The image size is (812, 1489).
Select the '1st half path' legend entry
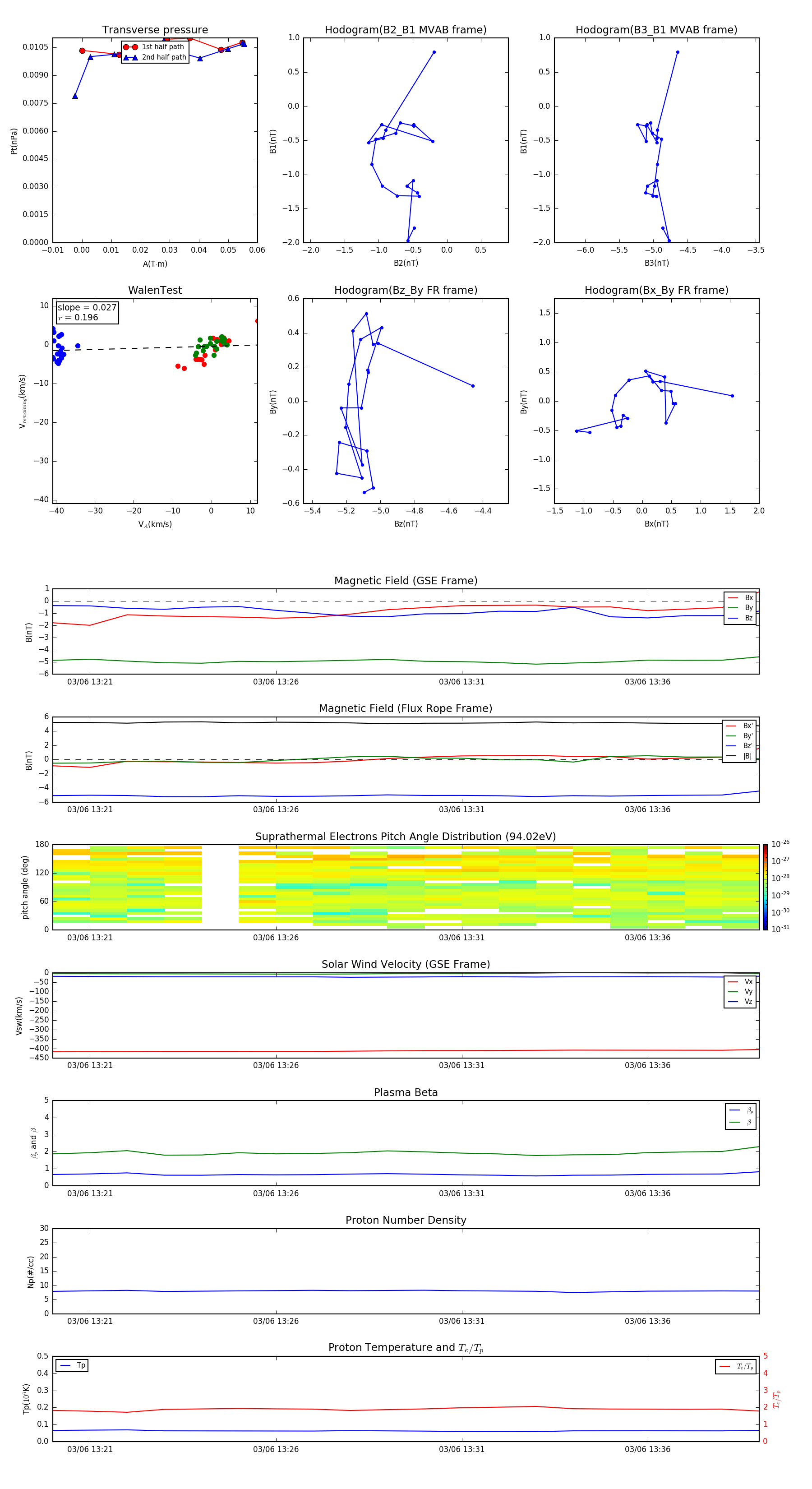pos(154,47)
